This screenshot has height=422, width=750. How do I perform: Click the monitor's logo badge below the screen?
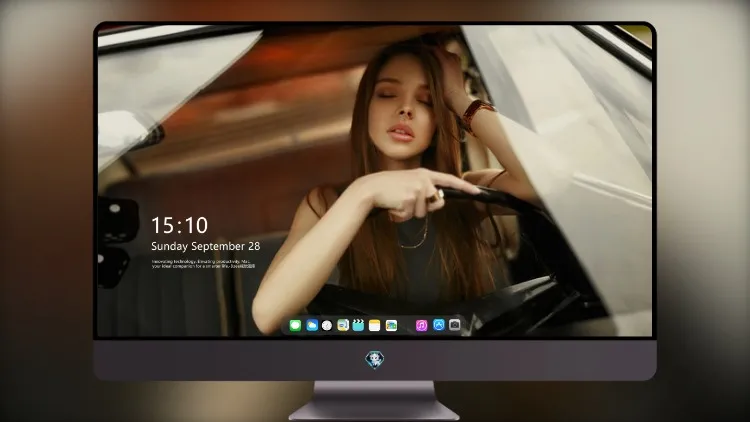click(x=375, y=360)
